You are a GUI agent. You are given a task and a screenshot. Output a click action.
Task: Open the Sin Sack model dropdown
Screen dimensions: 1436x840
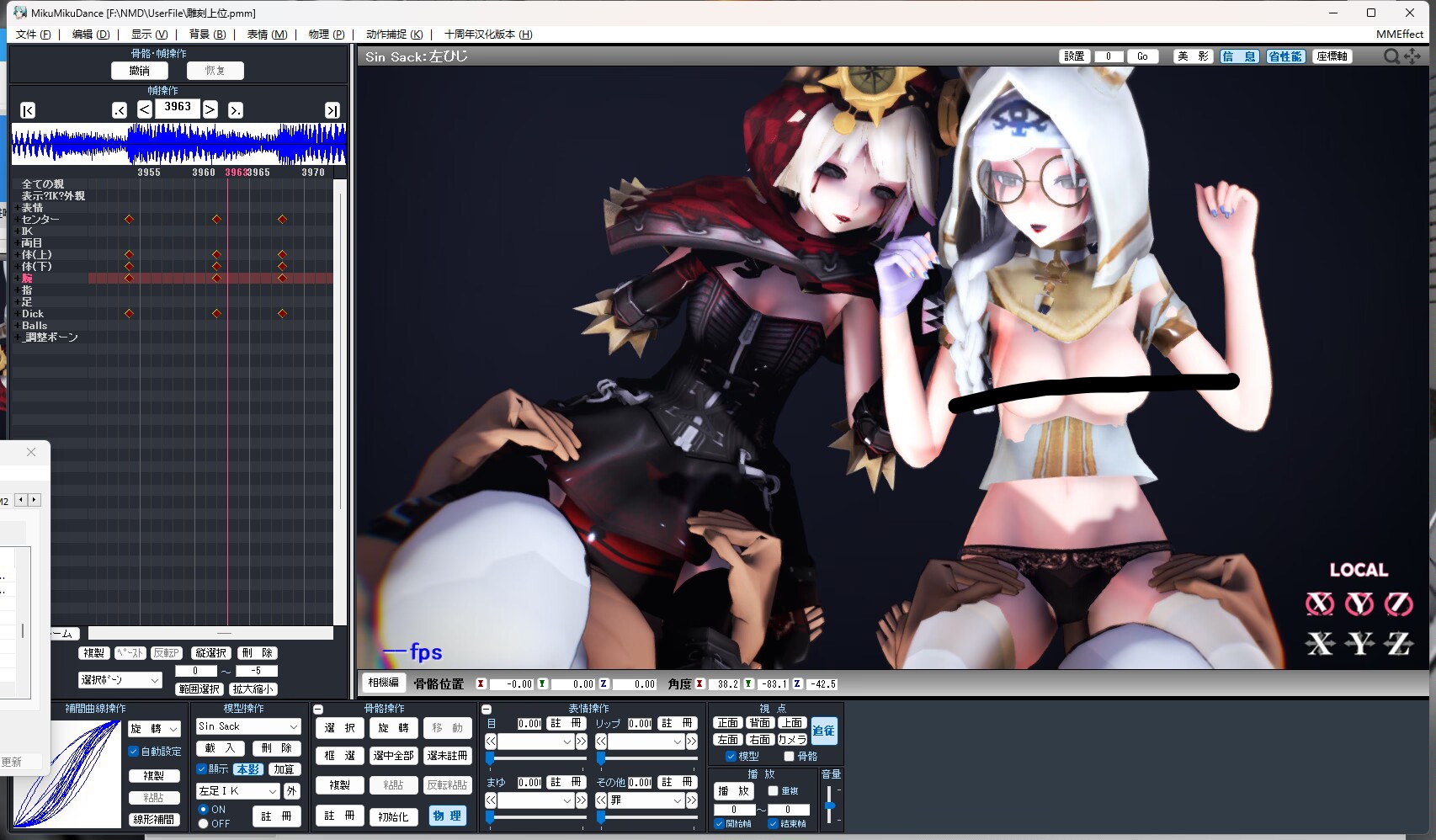coord(248,726)
